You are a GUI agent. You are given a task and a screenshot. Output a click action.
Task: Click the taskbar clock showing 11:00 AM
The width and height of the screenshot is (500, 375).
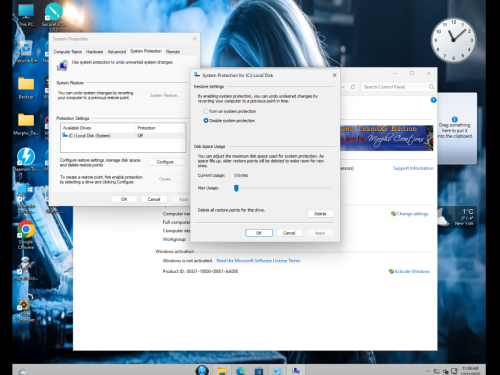click(x=470, y=371)
